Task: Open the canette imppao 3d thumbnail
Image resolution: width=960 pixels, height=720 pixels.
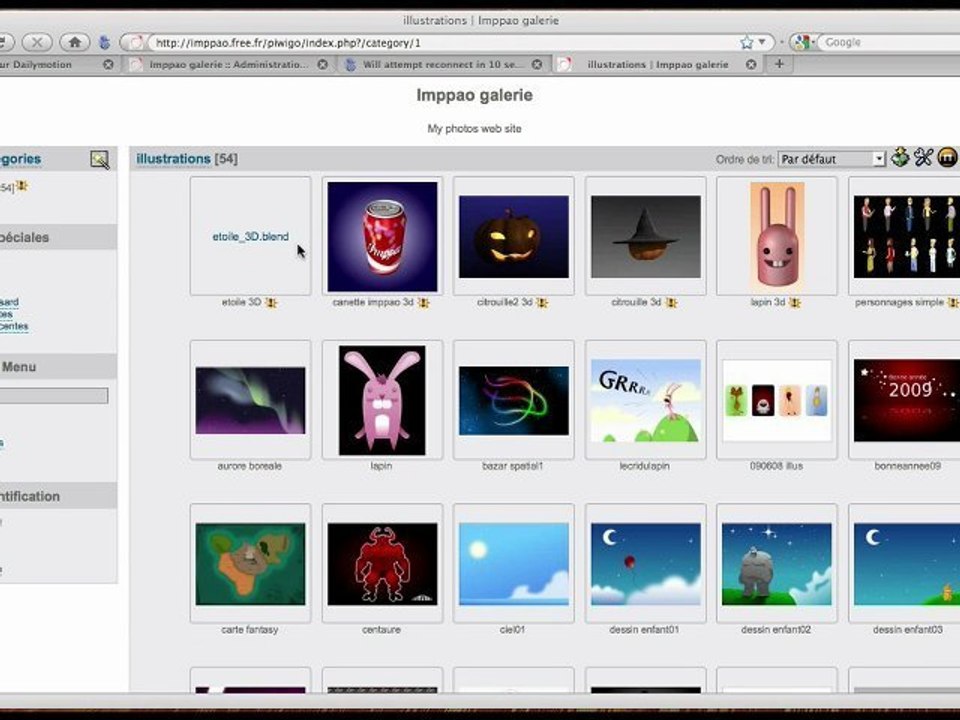Action: [383, 236]
